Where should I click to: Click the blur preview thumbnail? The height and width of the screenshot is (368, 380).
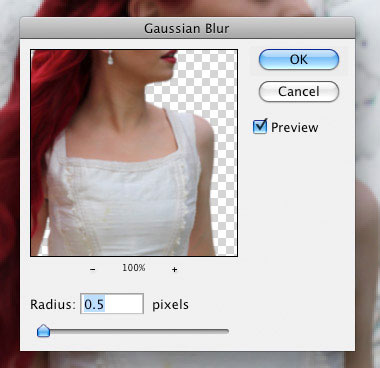(x=134, y=153)
